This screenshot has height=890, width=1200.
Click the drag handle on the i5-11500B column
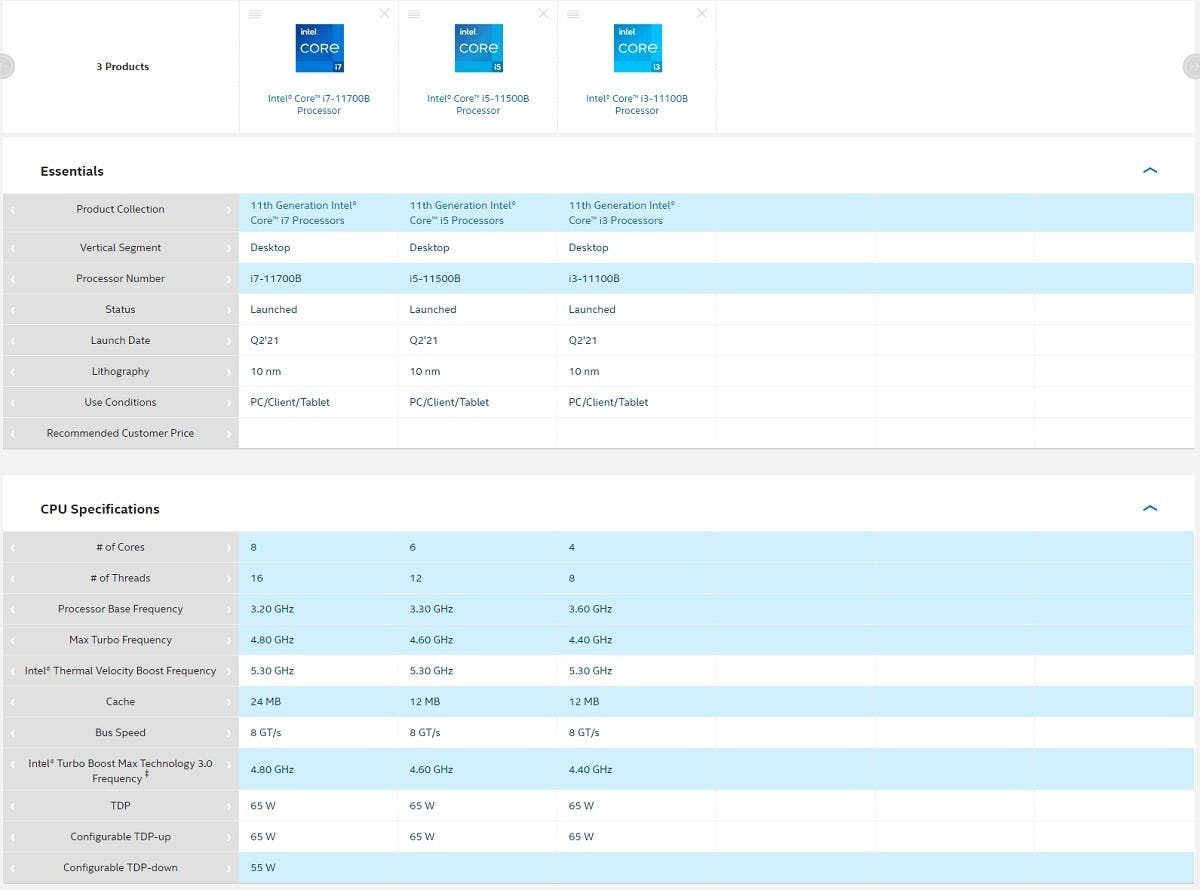414,14
